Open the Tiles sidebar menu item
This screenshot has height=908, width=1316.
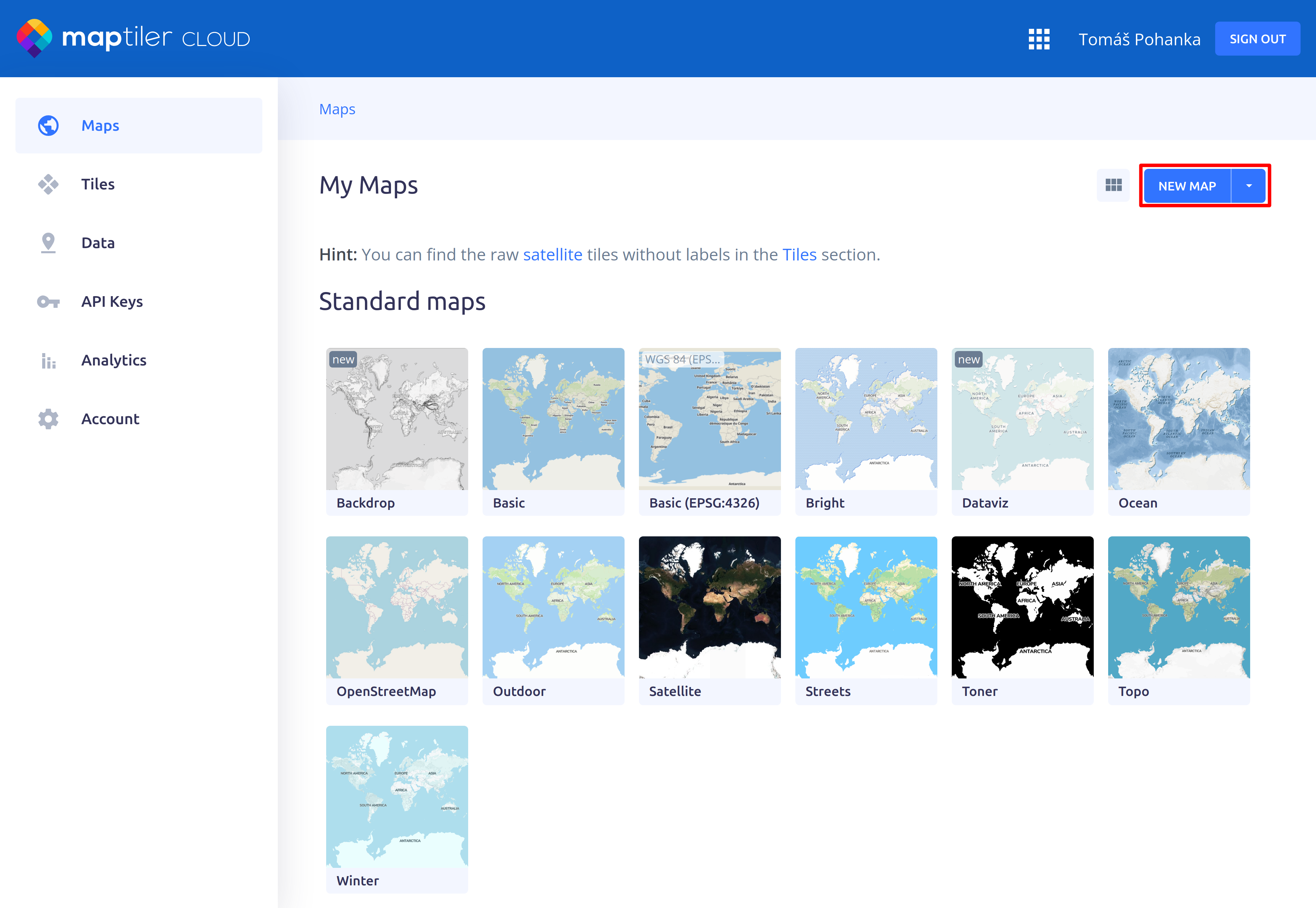pyautogui.click(x=98, y=184)
